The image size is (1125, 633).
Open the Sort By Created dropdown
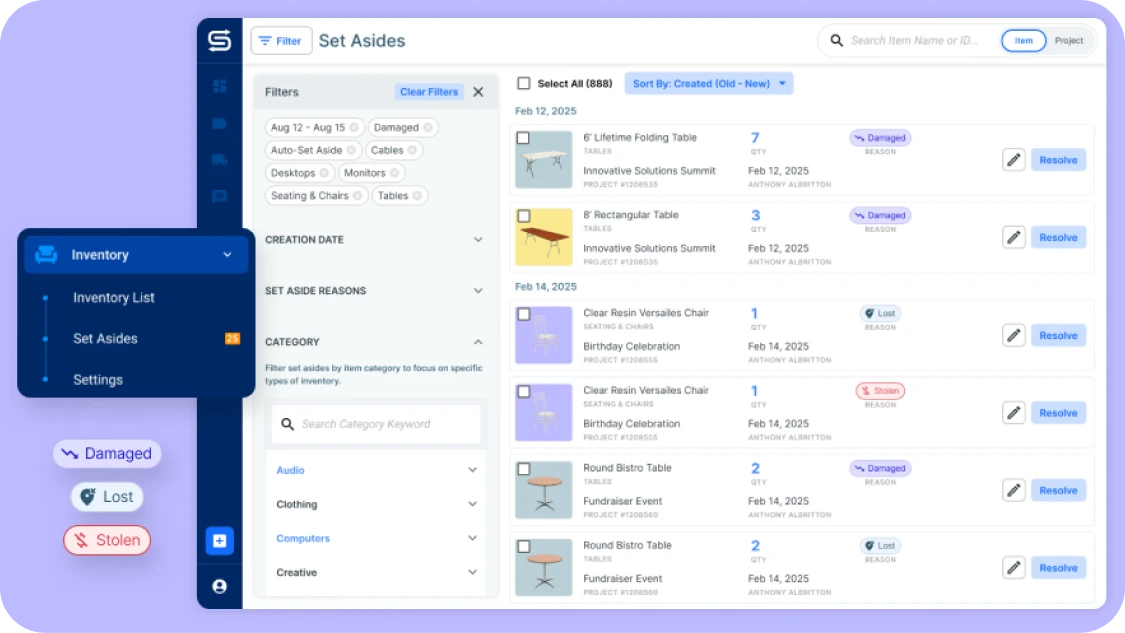[708, 84]
